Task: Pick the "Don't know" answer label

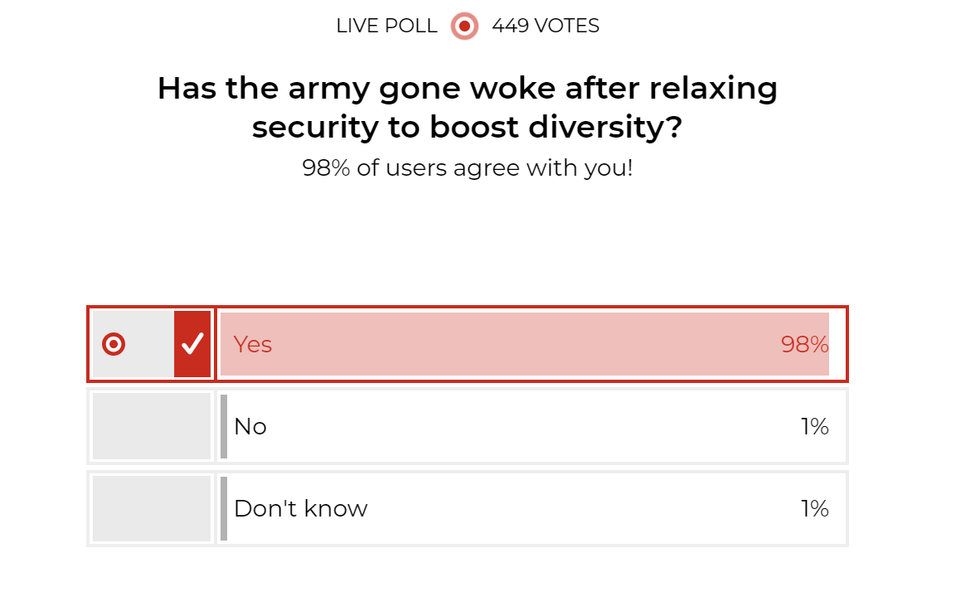Action: [x=300, y=509]
